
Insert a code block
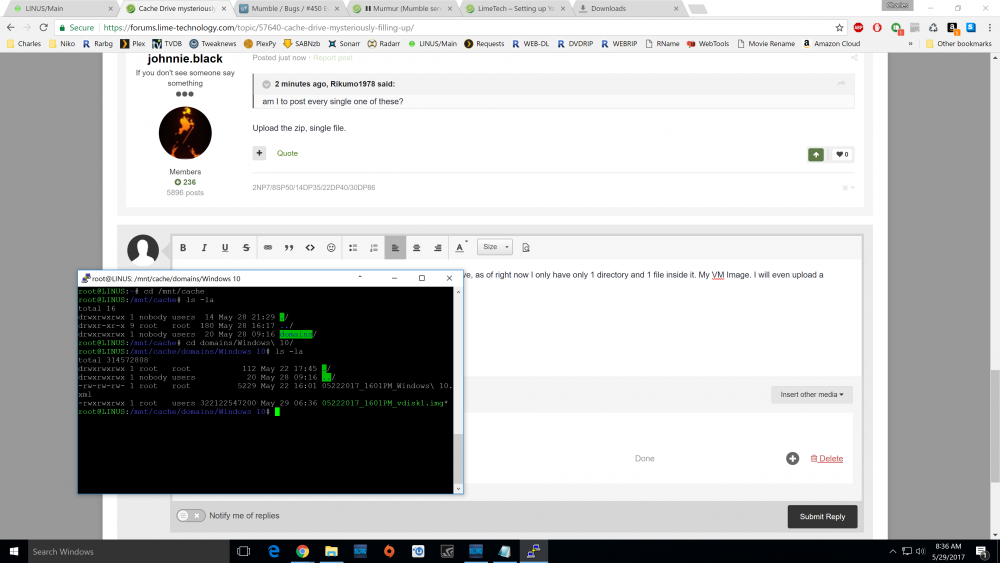[310, 247]
